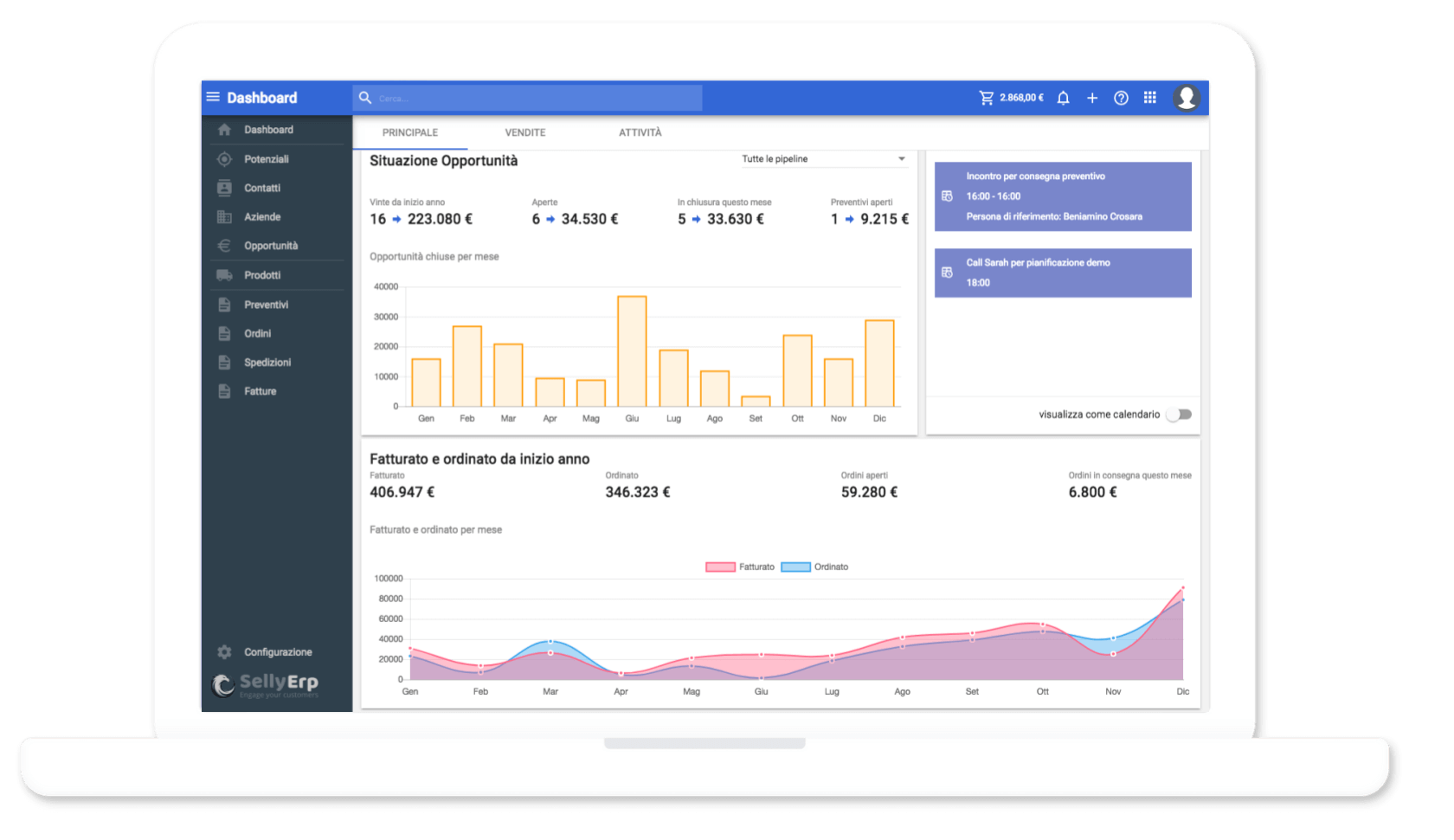Click calendar icon on Incontro per consegna card
The width and height of the screenshot is (1454, 840).
point(947,196)
